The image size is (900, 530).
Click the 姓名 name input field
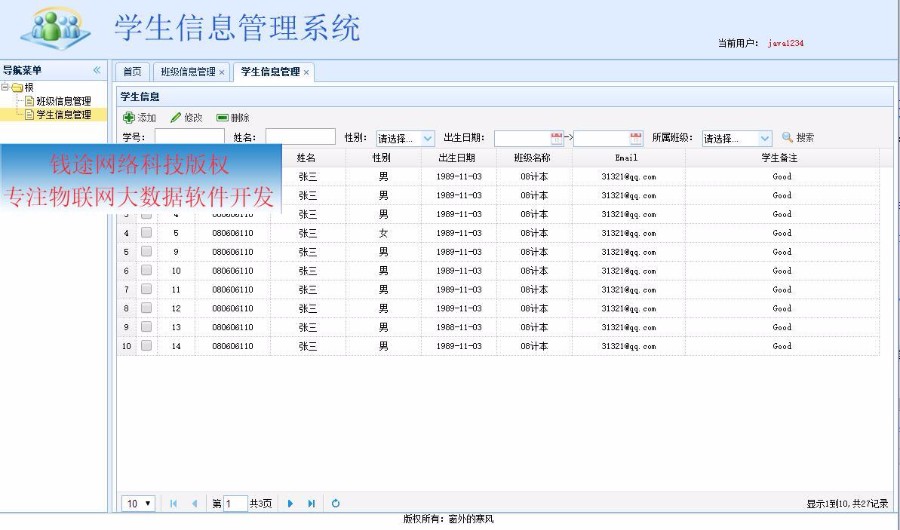[300, 137]
